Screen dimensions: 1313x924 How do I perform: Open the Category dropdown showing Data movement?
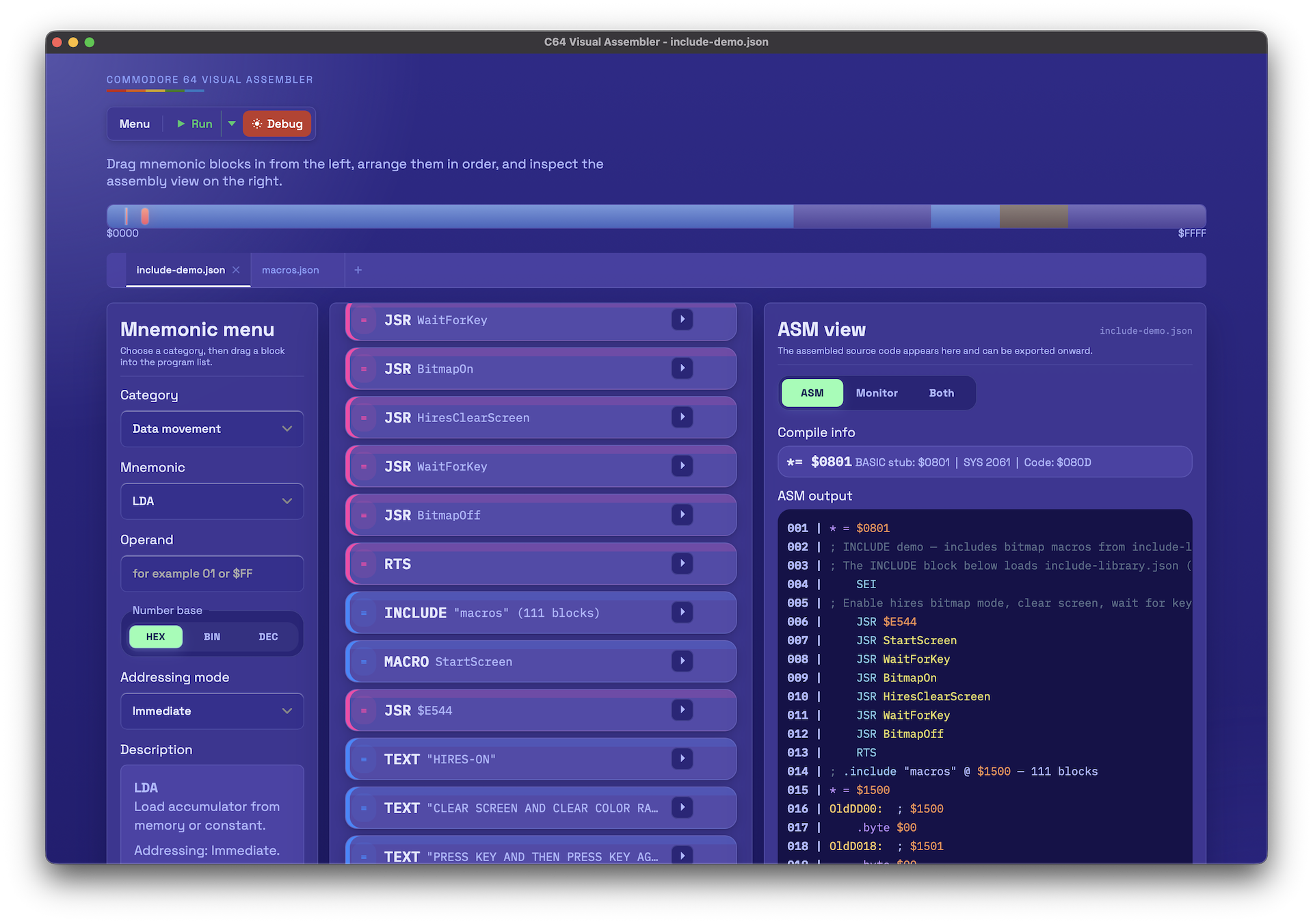212,429
